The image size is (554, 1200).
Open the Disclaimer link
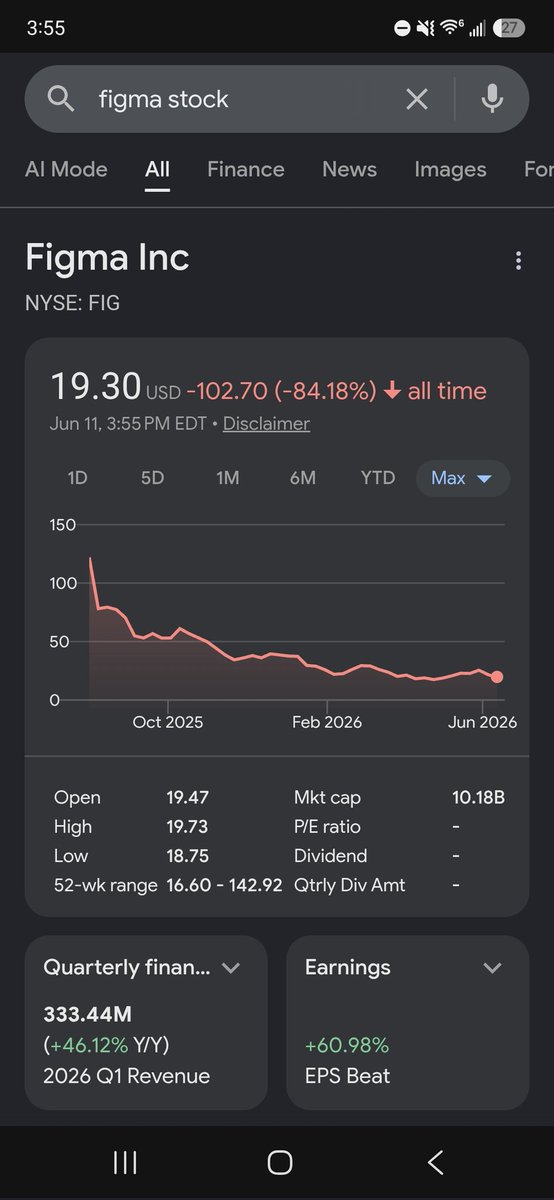[x=266, y=424]
